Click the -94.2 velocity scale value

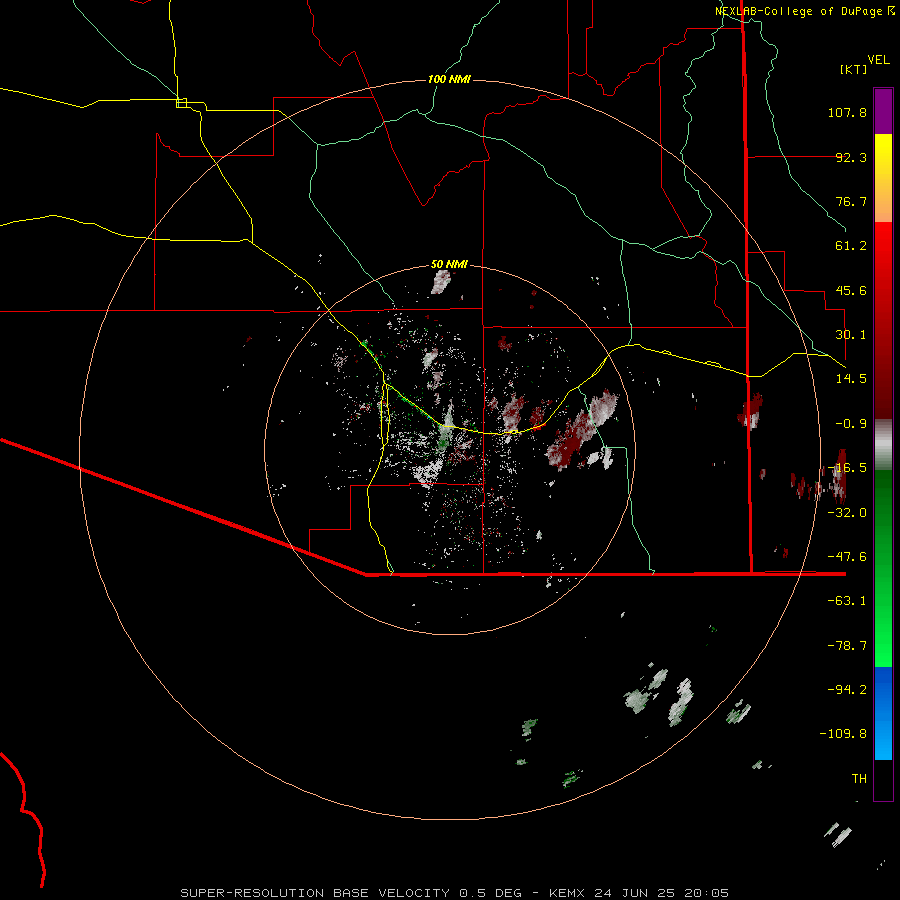tap(847, 690)
